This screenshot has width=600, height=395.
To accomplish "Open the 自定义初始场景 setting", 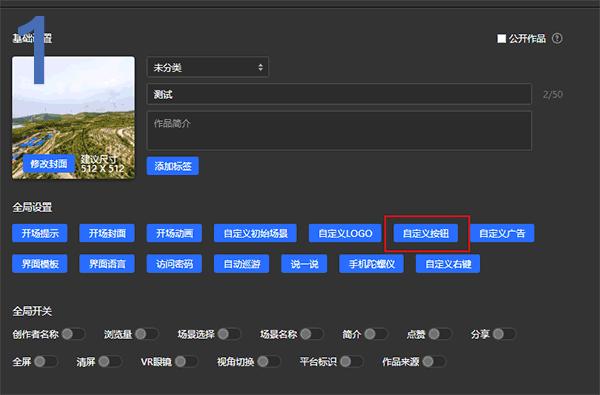I will click(x=255, y=233).
